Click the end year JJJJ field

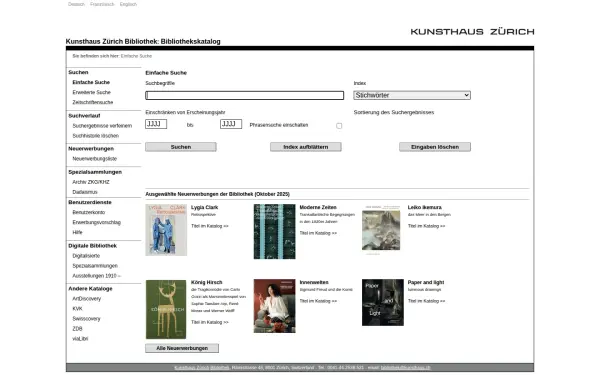[x=231, y=124]
